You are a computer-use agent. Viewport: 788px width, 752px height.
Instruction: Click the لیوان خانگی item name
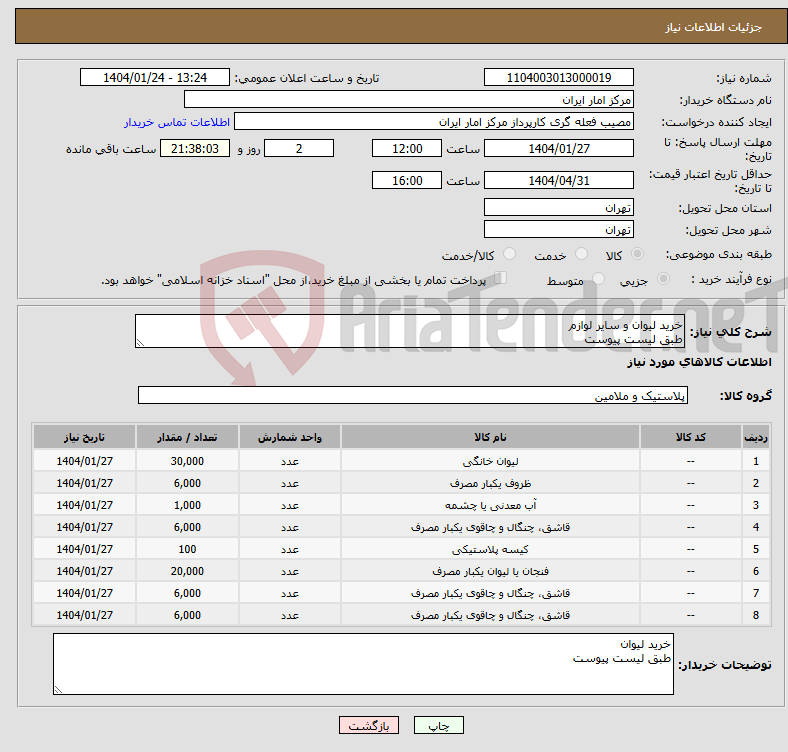point(490,461)
